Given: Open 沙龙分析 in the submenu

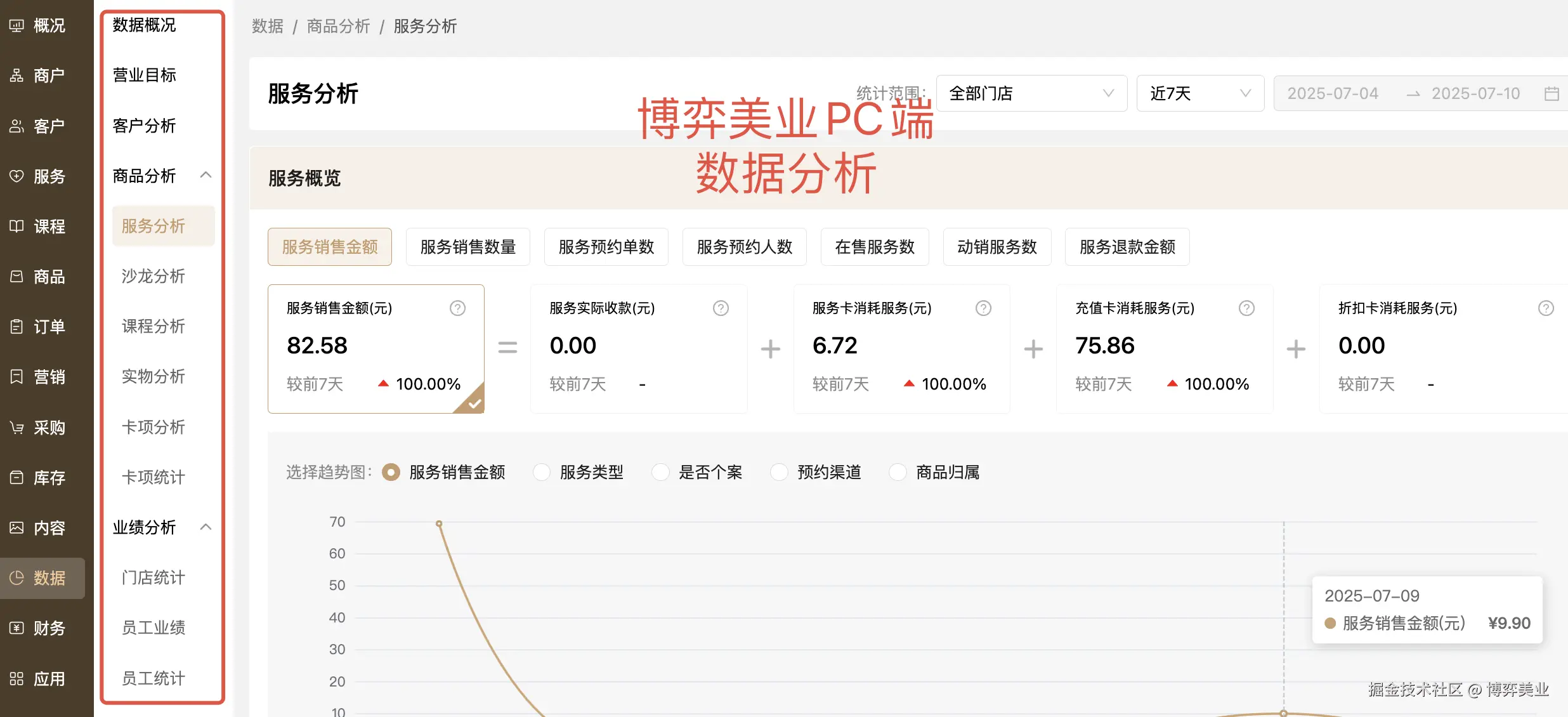Looking at the screenshot, I should 153,276.
